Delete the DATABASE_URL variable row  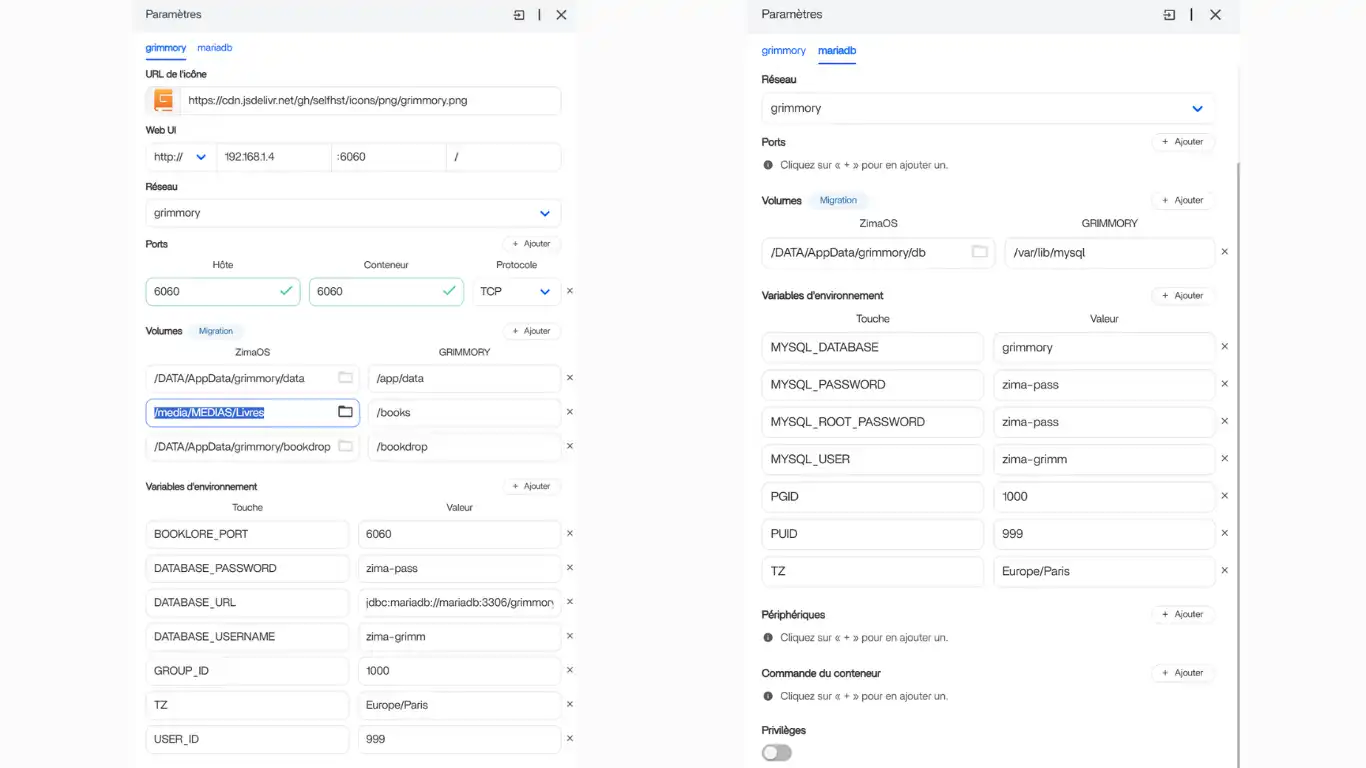[570, 601]
